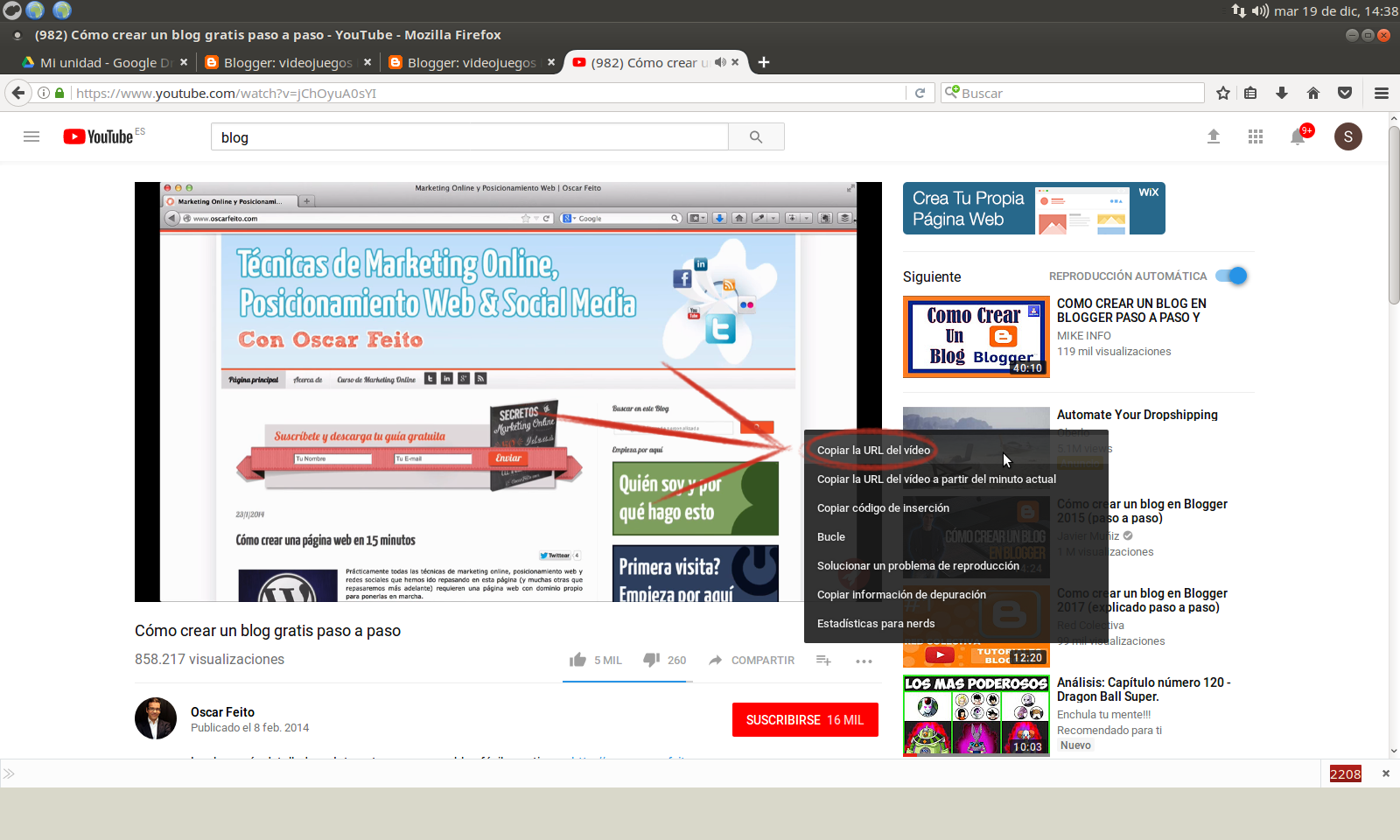Click the video upload arrow icon
Viewport: 1400px width, 840px height.
(1214, 136)
